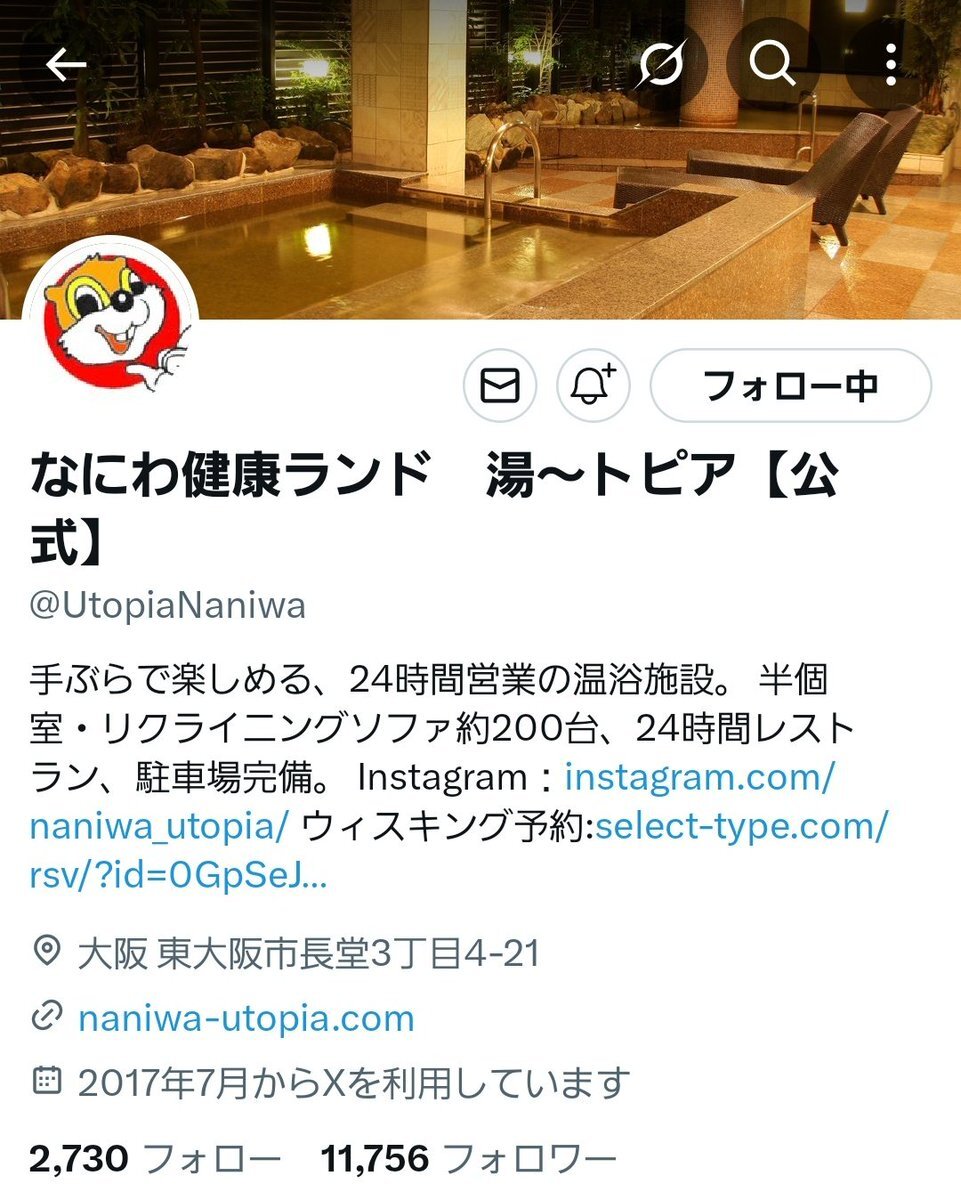
Task: Tap the chain link icon
Action: [46, 1019]
